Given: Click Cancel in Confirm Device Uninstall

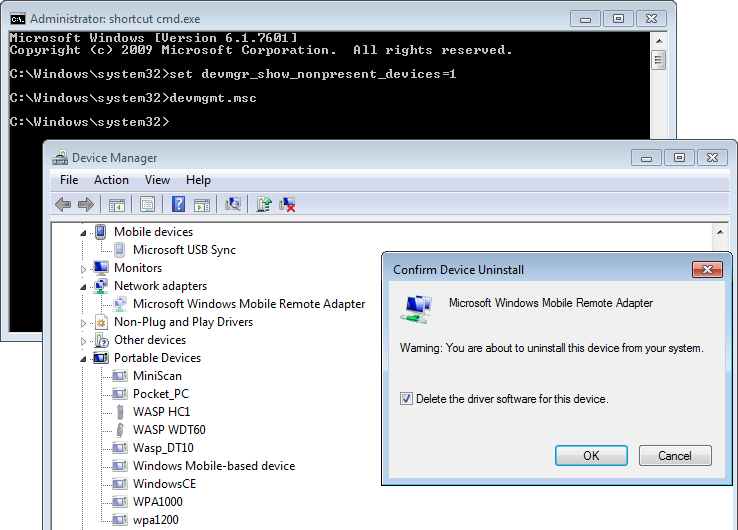Looking at the screenshot, I should pos(675,456).
